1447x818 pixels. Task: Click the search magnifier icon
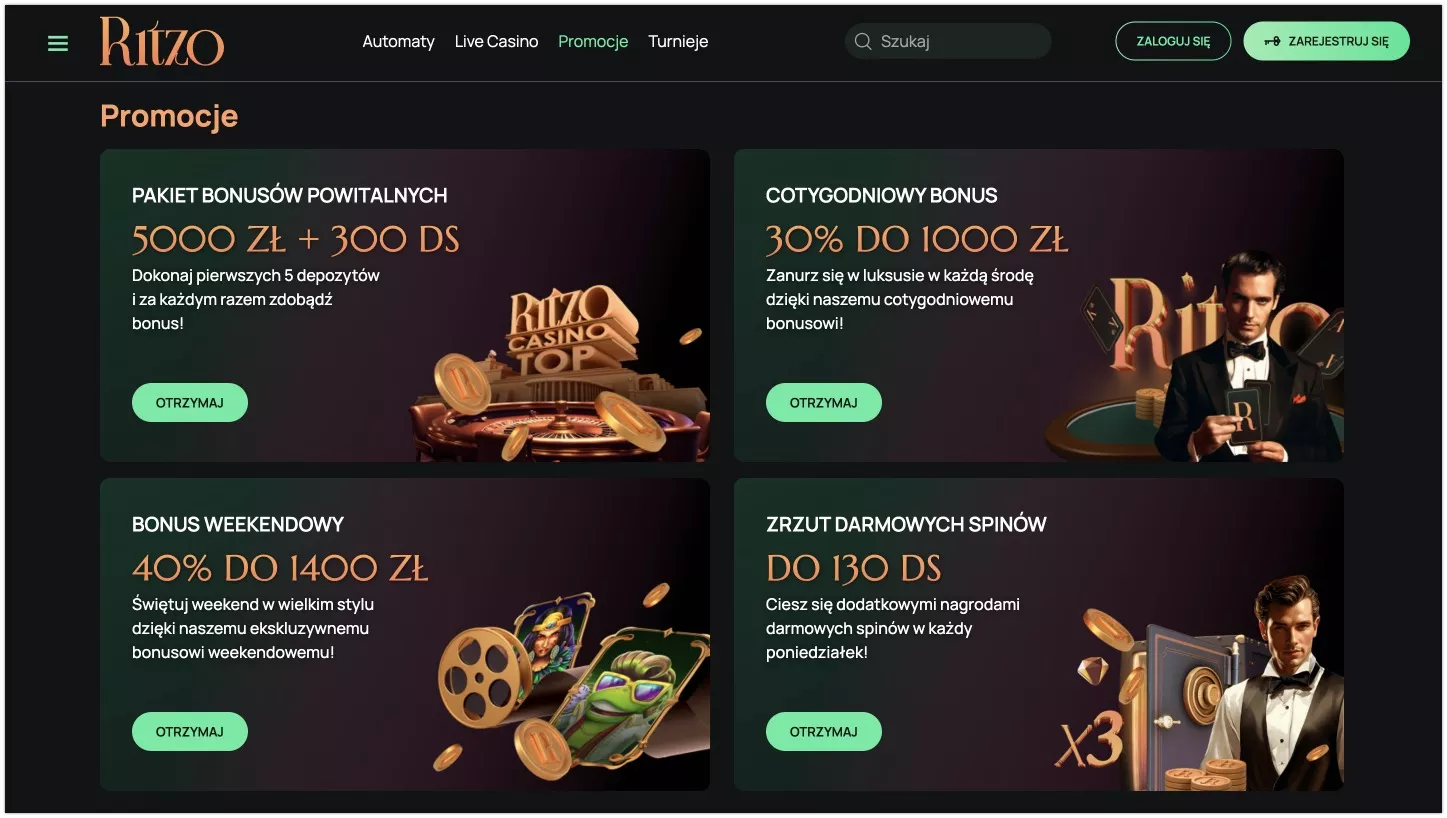863,41
